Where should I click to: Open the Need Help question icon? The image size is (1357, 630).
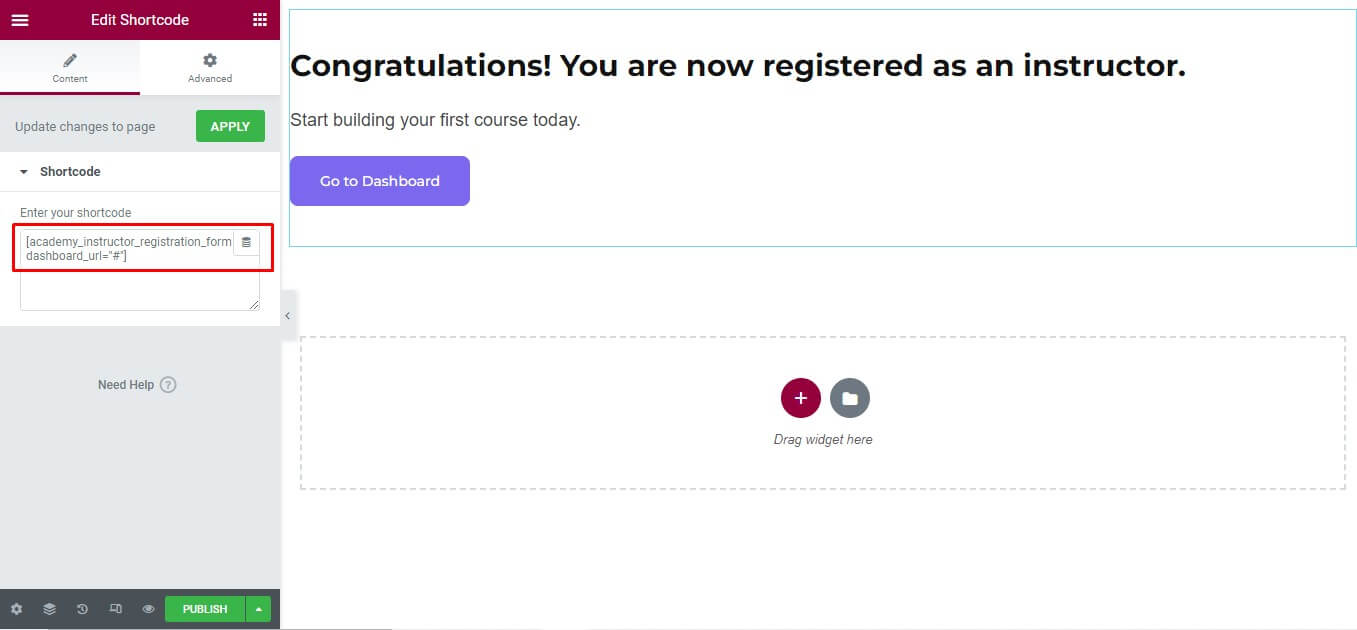(168, 385)
